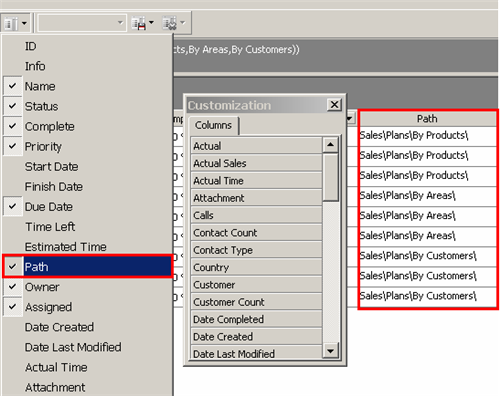Viewport: 500px width, 396px height.
Task: Click the Path column header
Action: (x=427, y=119)
